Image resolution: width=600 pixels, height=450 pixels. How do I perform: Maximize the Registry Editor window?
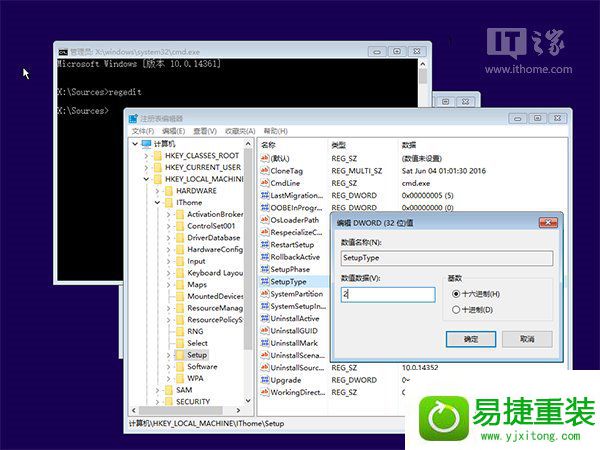(x=537, y=118)
